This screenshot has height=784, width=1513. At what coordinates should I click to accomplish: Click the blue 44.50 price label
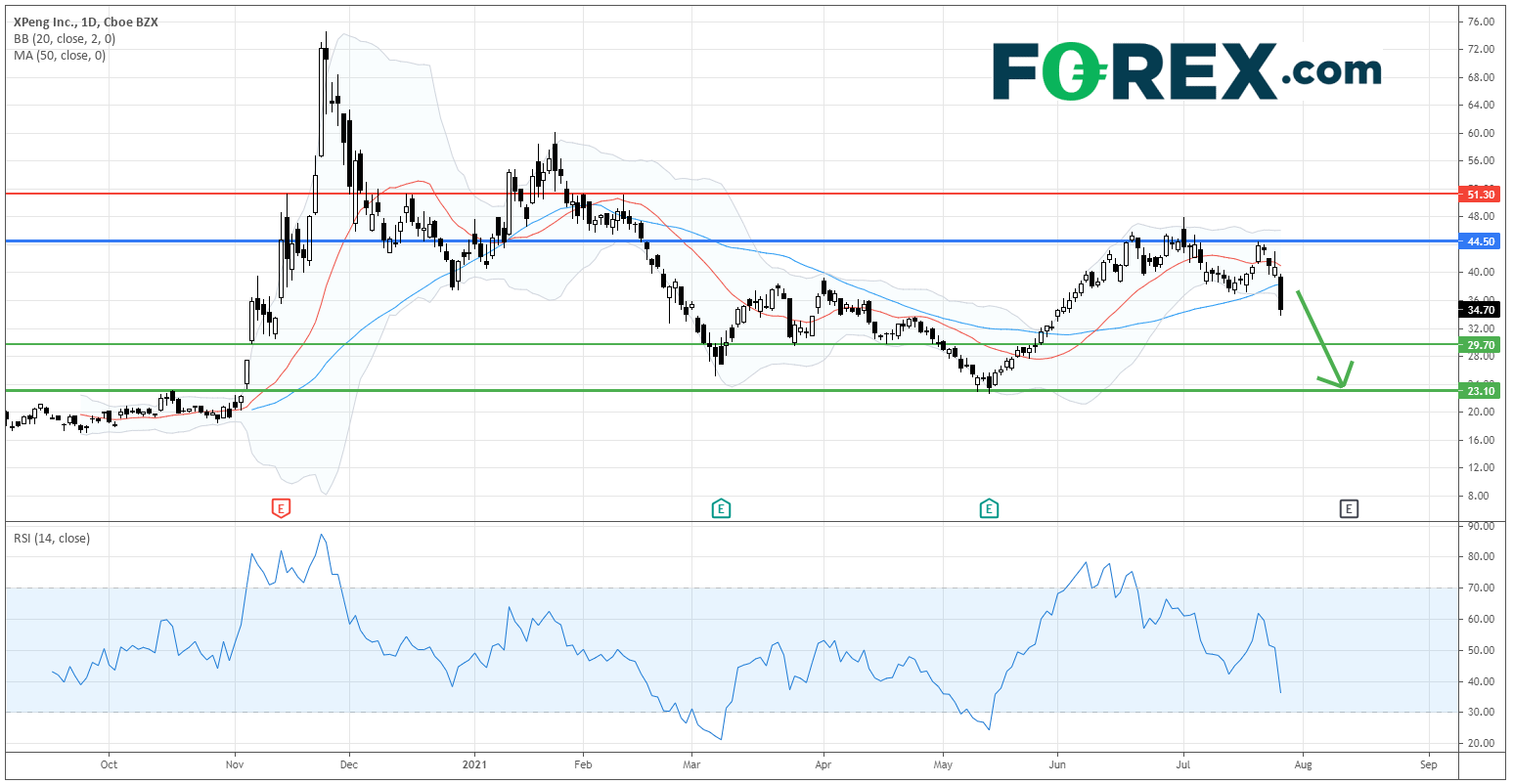click(x=1478, y=241)
